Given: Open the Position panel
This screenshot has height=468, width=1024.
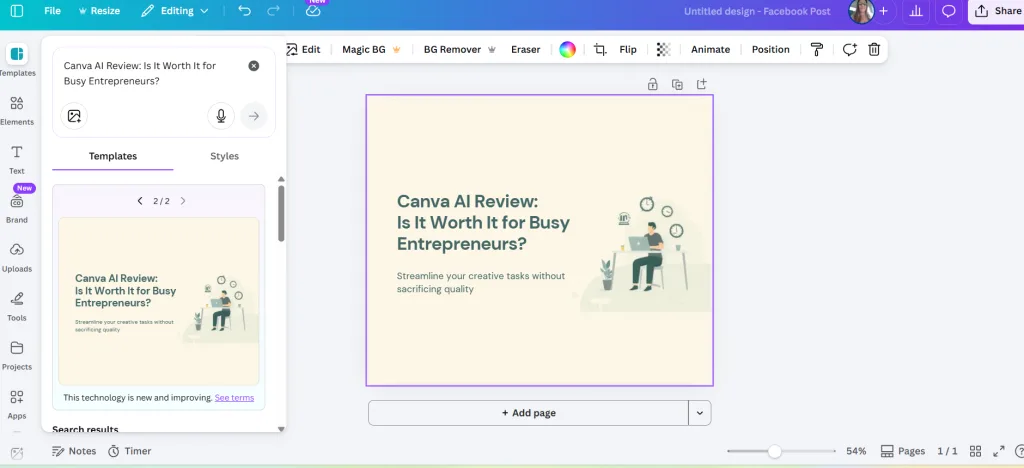Looking at the screenshot, I should click(771, 50).
